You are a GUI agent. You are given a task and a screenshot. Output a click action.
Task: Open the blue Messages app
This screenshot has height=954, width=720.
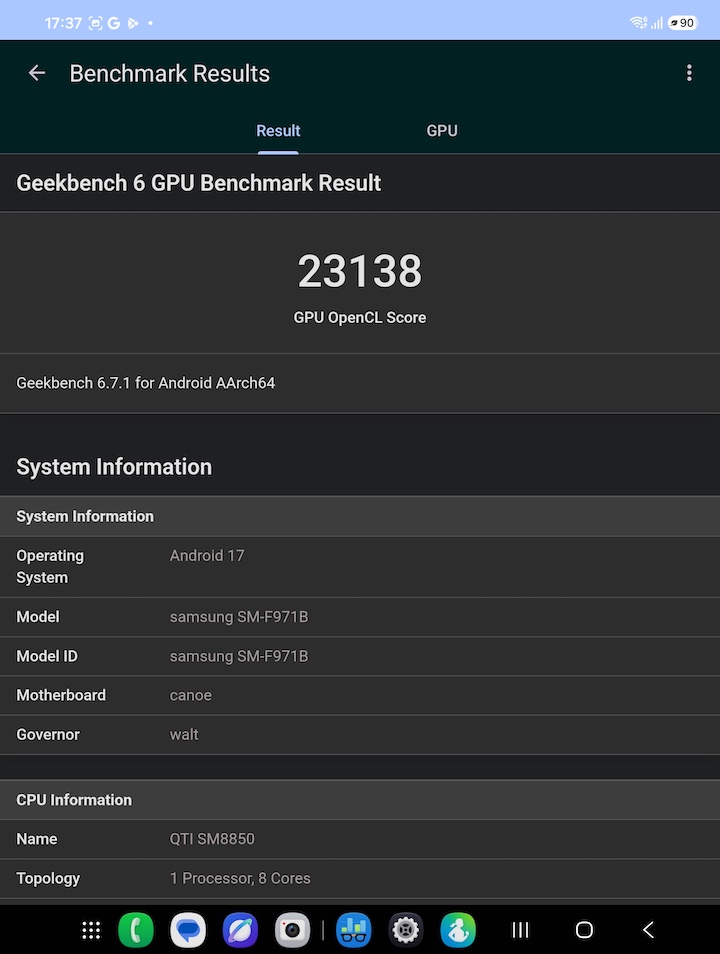(188, 930)
